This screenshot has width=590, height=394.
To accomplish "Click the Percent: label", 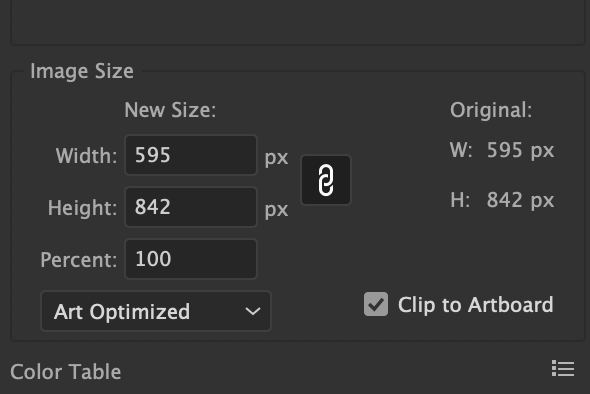I will 79,260.
